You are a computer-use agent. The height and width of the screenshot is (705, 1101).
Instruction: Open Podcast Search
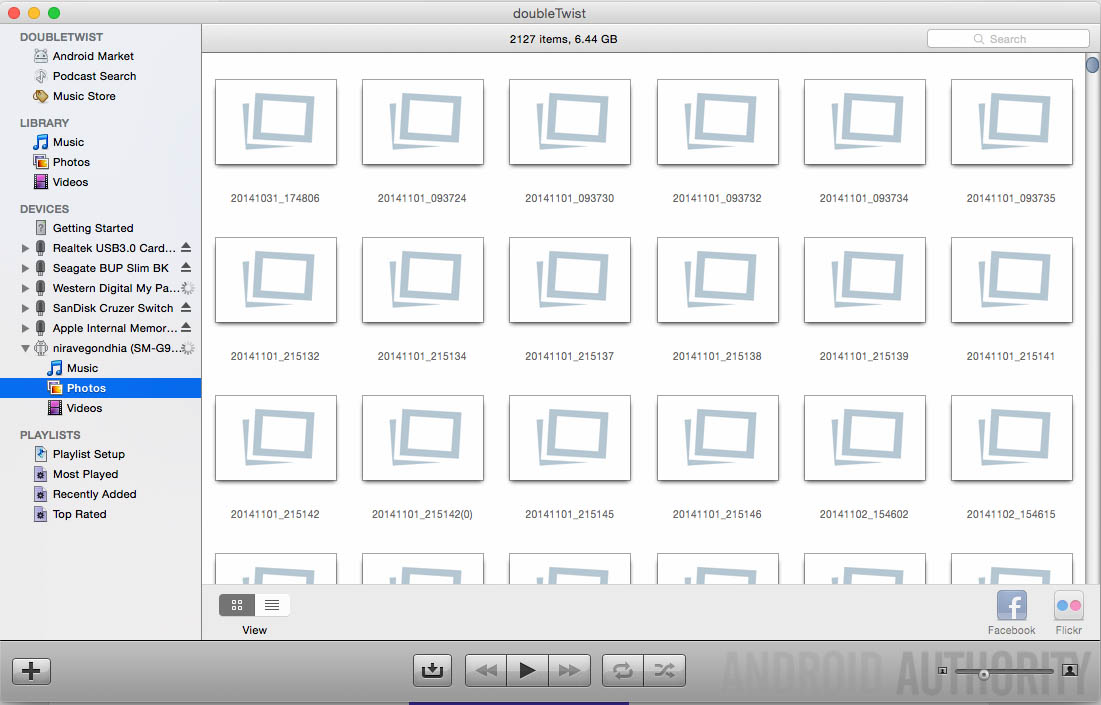click(x=94, y=76)
